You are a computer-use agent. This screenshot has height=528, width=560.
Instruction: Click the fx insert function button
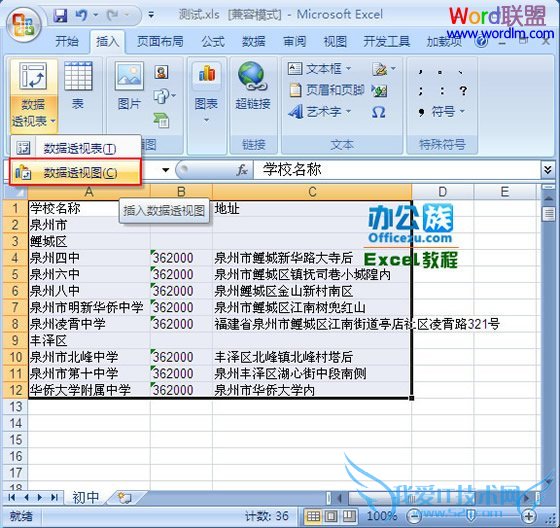pos(242,170)
